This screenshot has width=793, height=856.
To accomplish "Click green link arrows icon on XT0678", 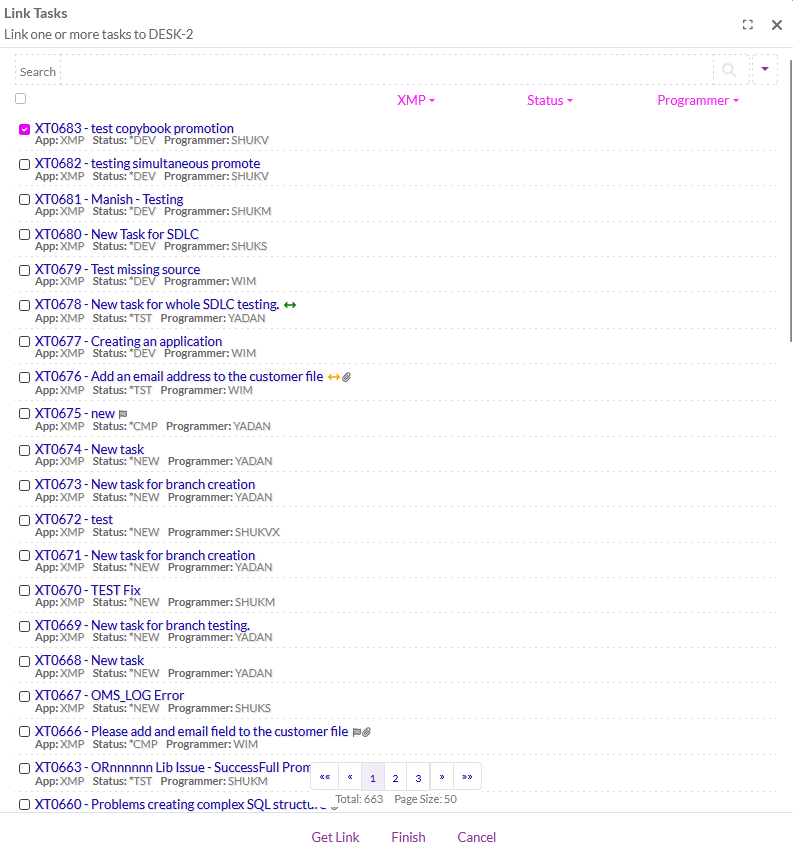I will 290,305.
